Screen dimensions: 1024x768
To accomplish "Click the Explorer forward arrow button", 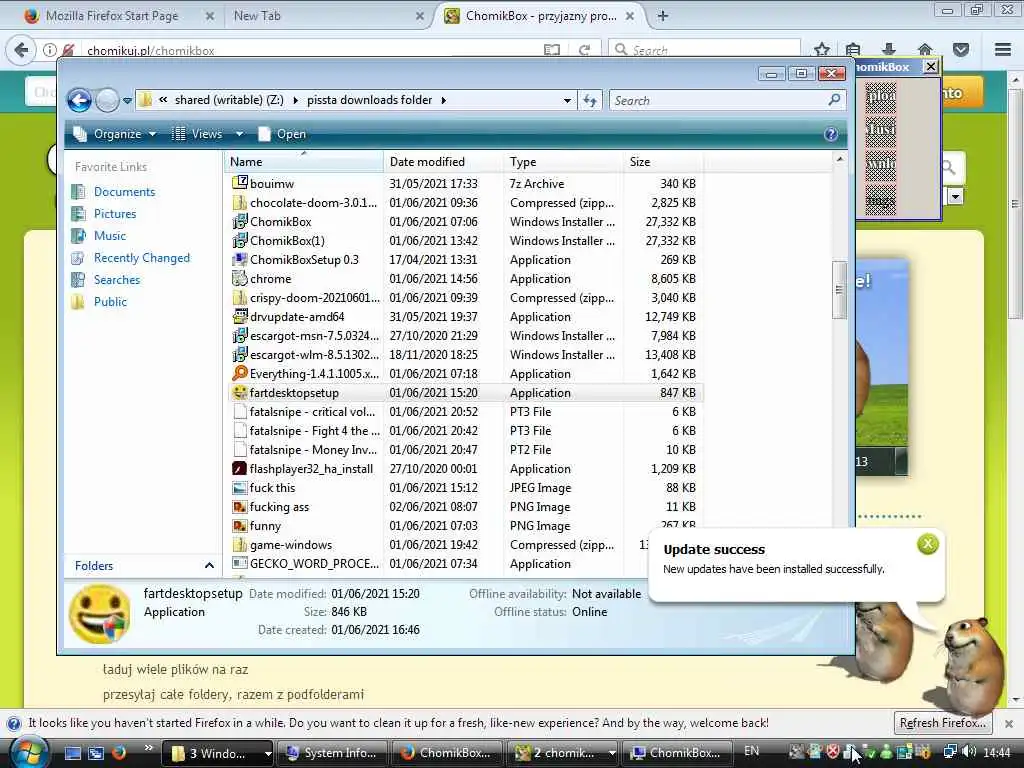I will click(107, 101).
